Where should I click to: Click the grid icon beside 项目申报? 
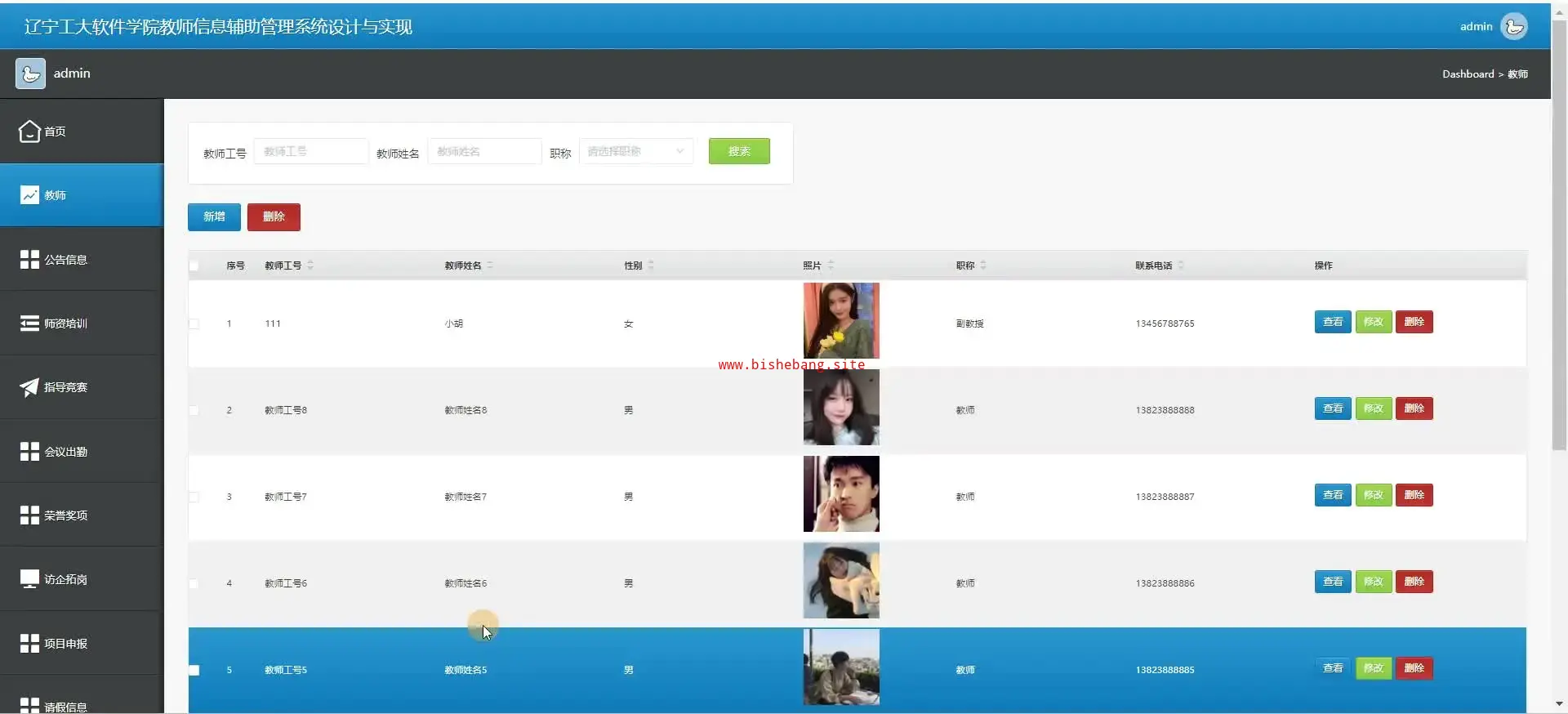29,643
